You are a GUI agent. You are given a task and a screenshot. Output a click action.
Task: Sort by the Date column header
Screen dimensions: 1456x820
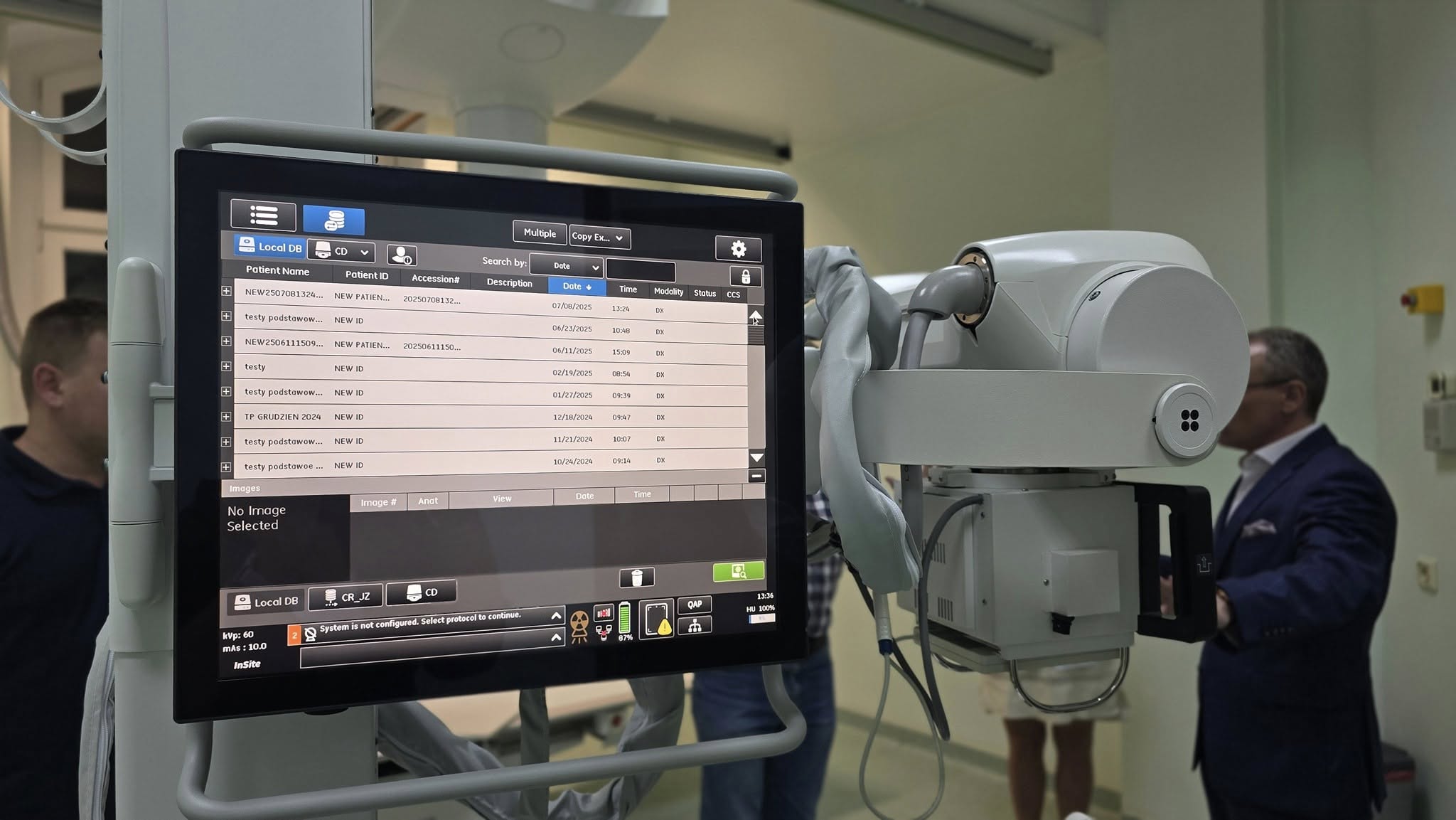(x=577, y=286)
